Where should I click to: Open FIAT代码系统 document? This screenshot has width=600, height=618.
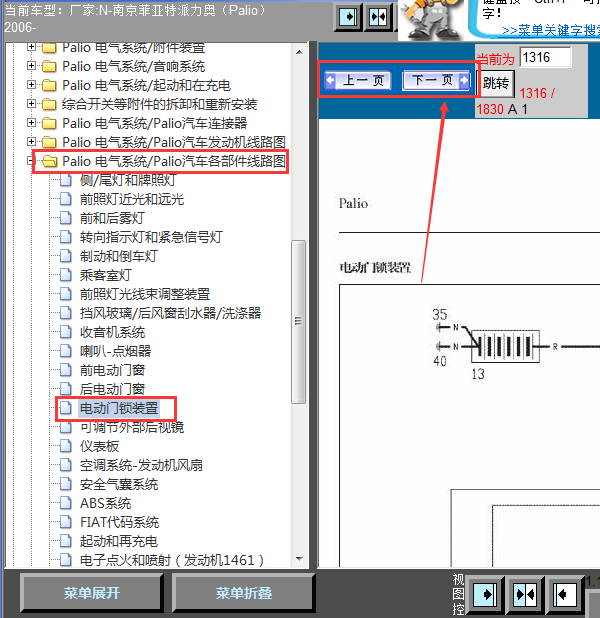(x=119, y=522)
